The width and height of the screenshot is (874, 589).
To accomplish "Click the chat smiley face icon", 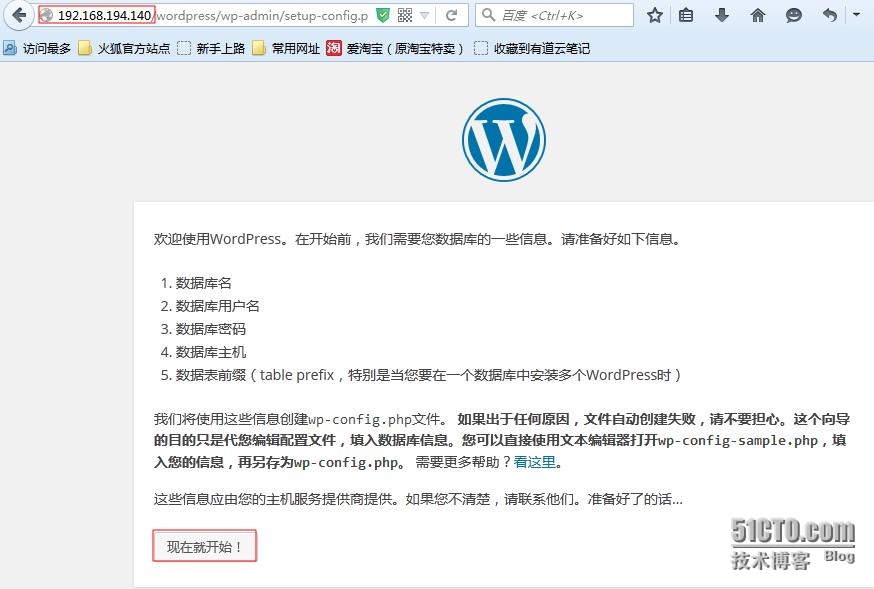I will [x=794, y=15].
